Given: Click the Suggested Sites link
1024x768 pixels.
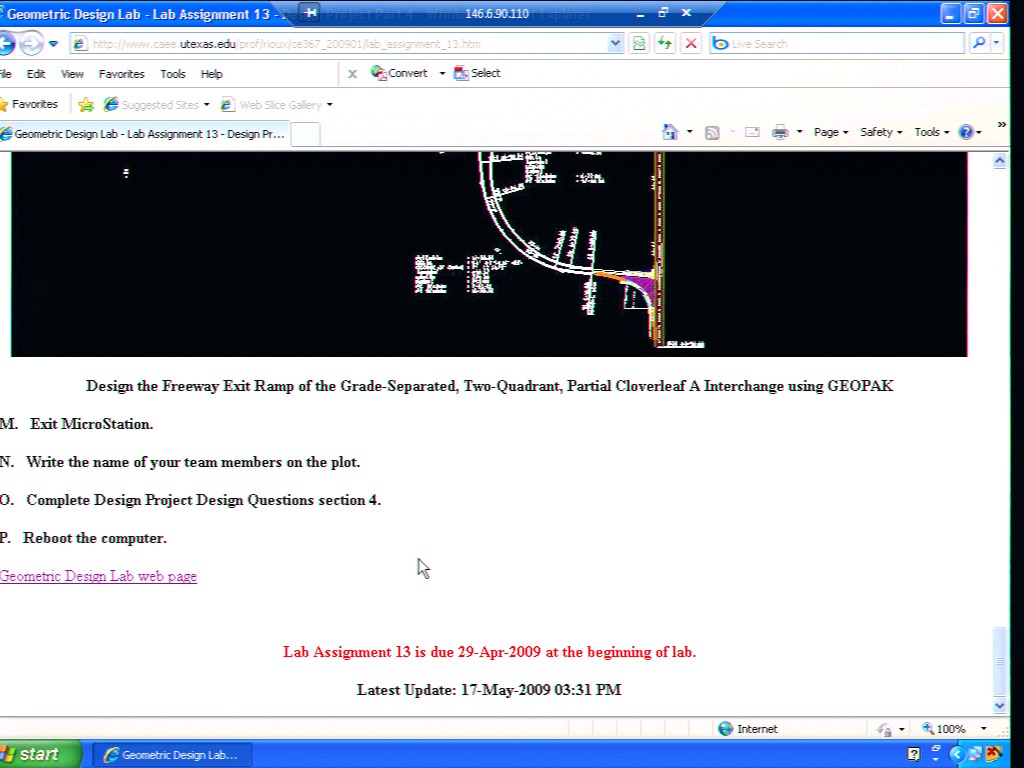Looking at the screenshot, I should coord(153,104).
